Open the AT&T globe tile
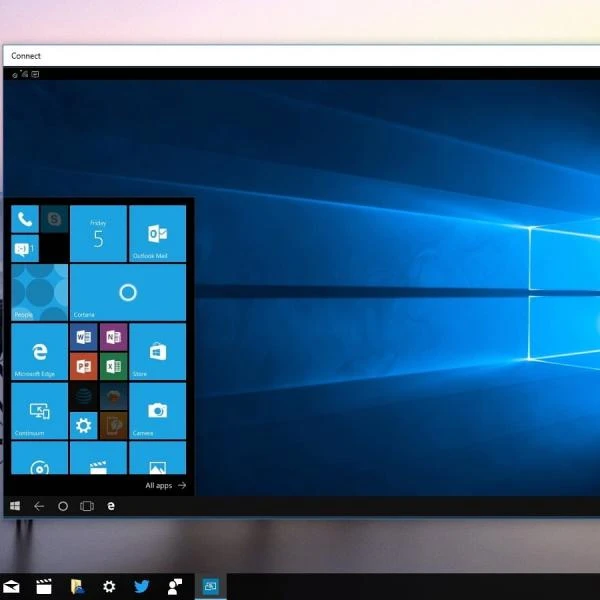 pyautogui.click(x=84, y=396)
